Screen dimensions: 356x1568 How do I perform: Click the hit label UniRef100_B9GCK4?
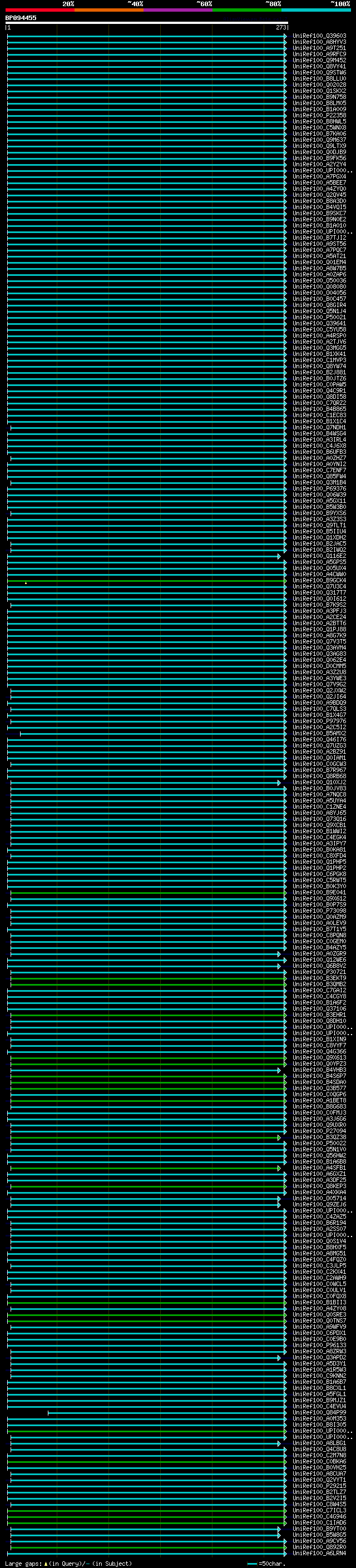click(319, 581)
